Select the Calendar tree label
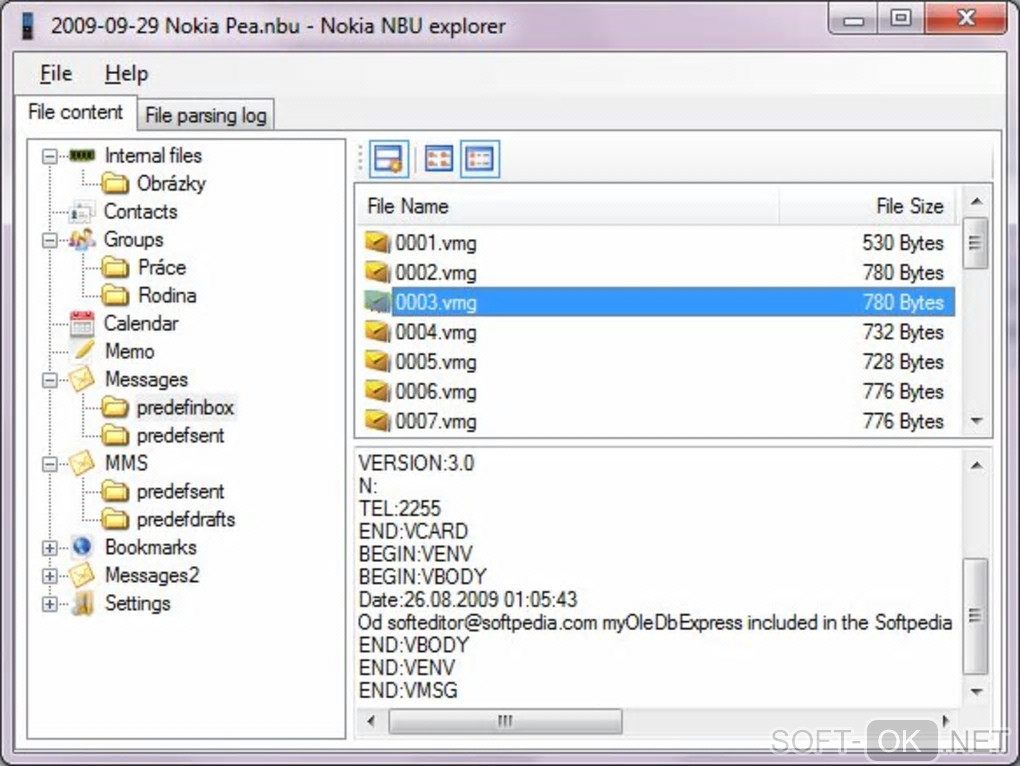 141,324
